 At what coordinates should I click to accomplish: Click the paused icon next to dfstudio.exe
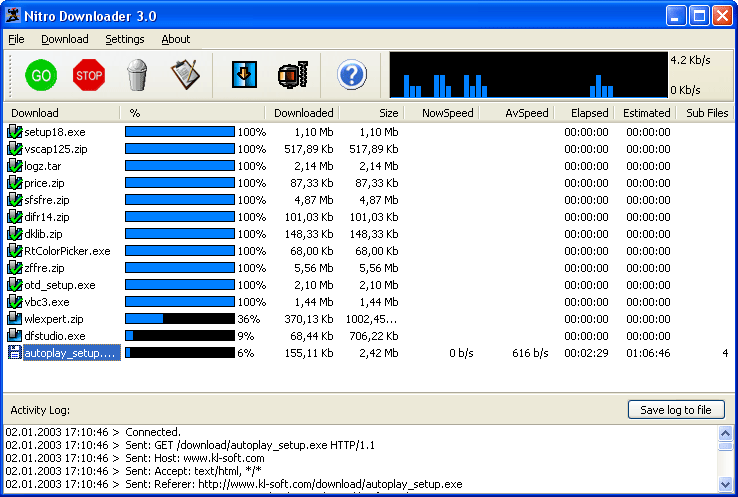pos(15,336)
